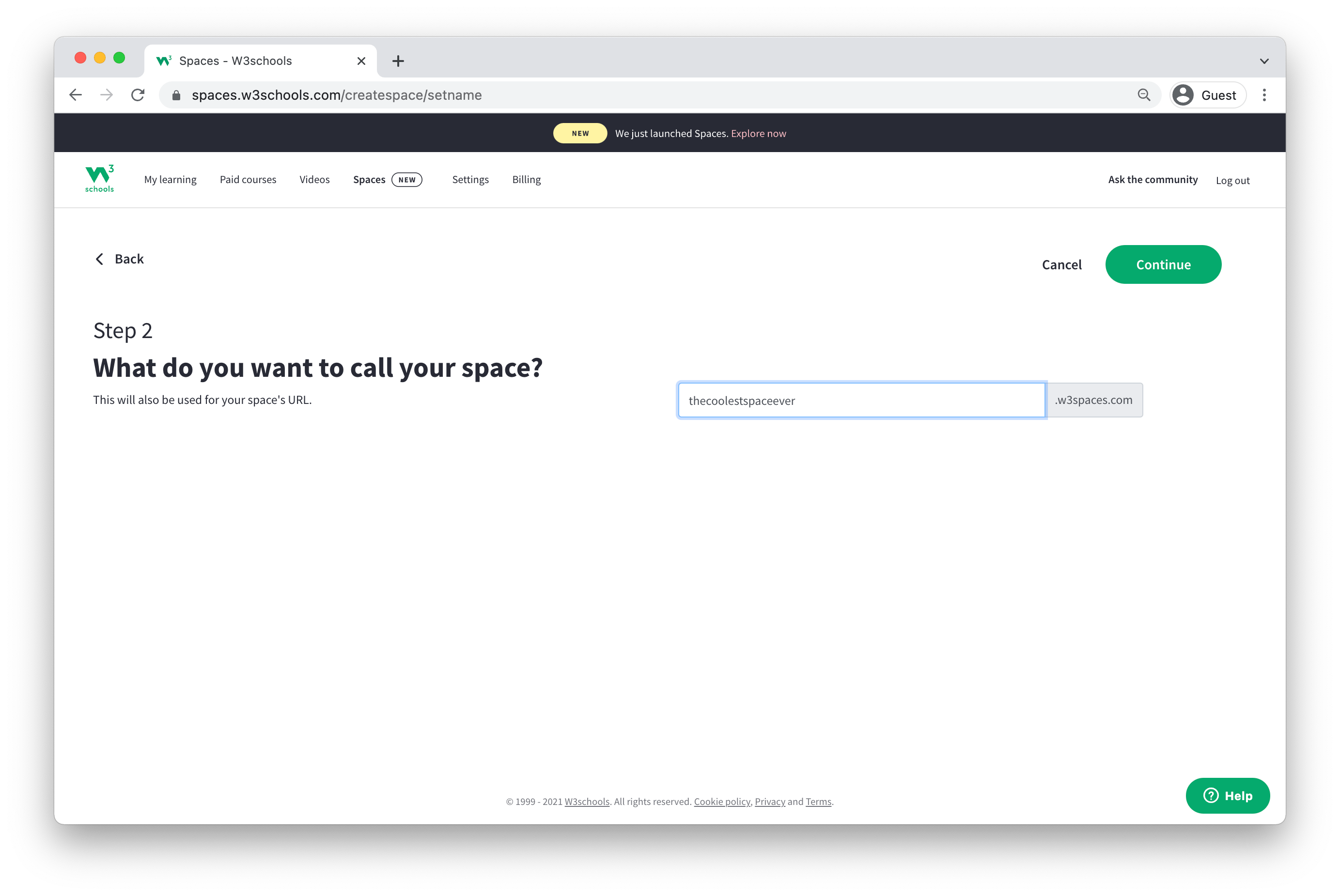Click the Back navigation arrow icon
The width and height of the screenshot is (1340, 896).
[x=100, y=259]
